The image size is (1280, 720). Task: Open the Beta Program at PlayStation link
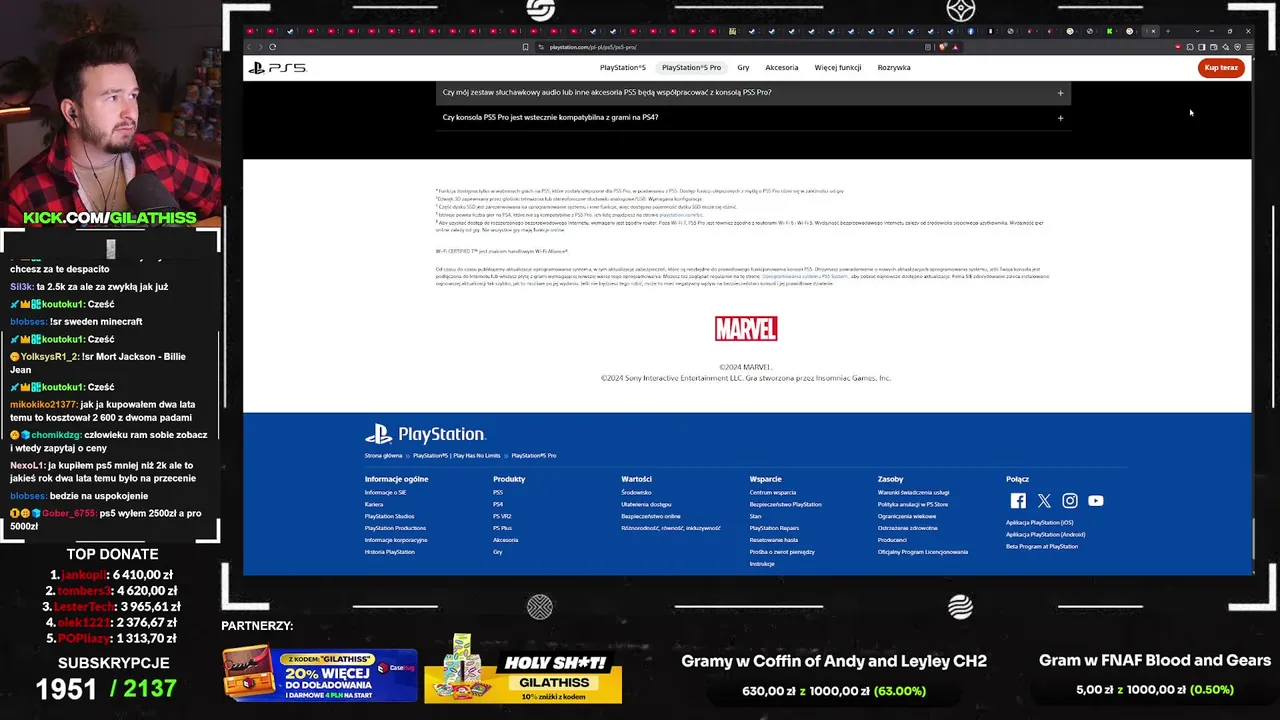click(1042, 547)
